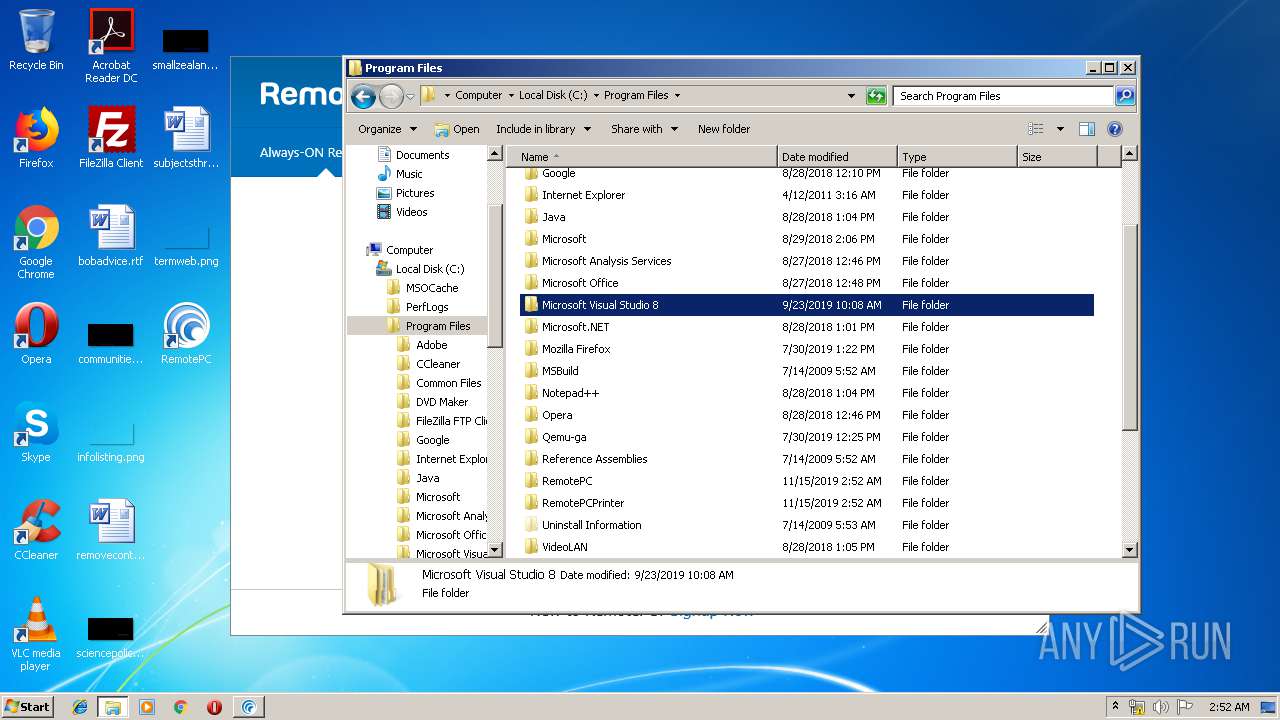Screen dimensions: 1280x720
Task: Sort by Type column header
Action: click(957, 157)
